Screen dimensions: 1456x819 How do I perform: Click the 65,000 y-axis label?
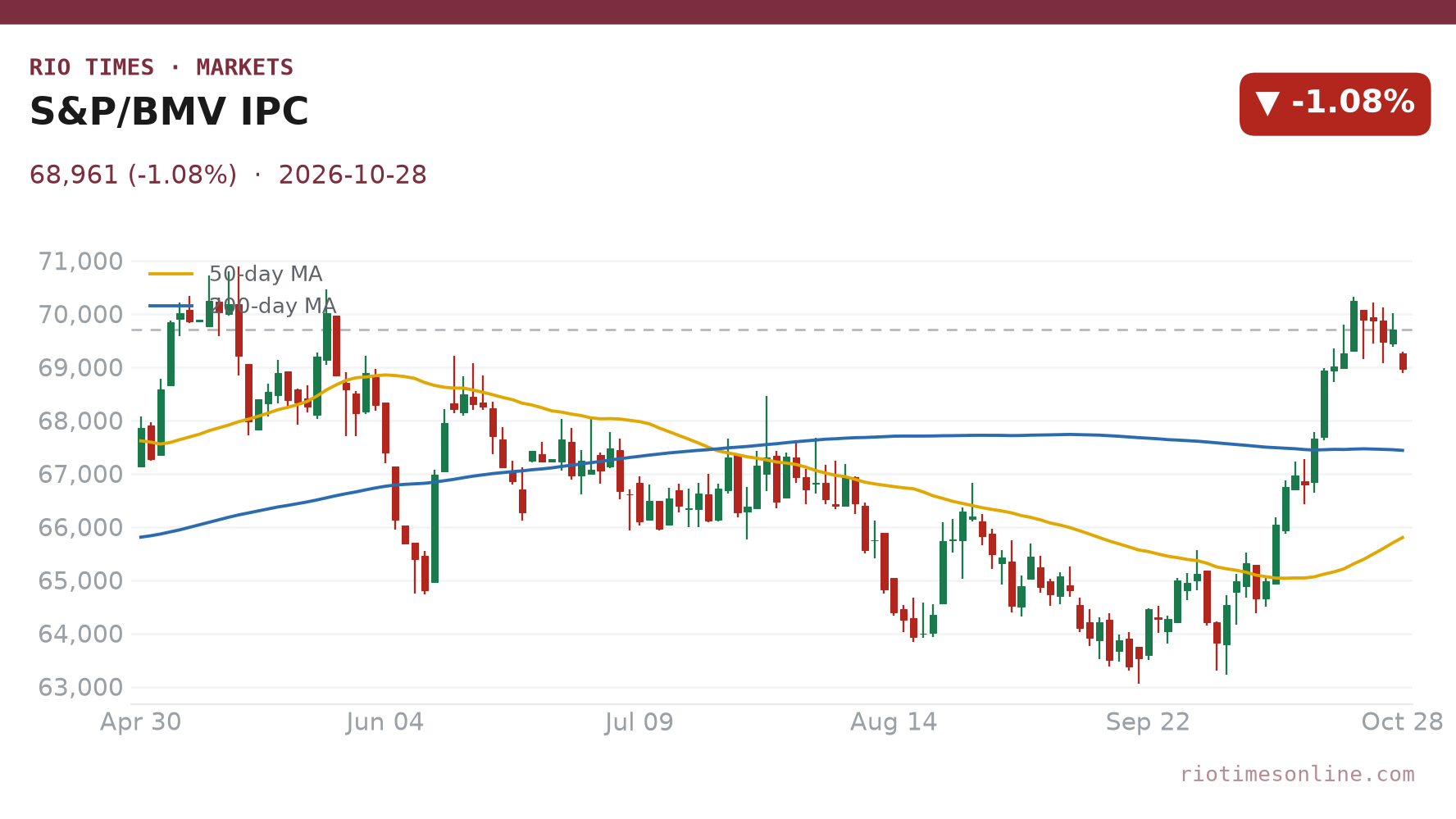(x=80, y=581)
